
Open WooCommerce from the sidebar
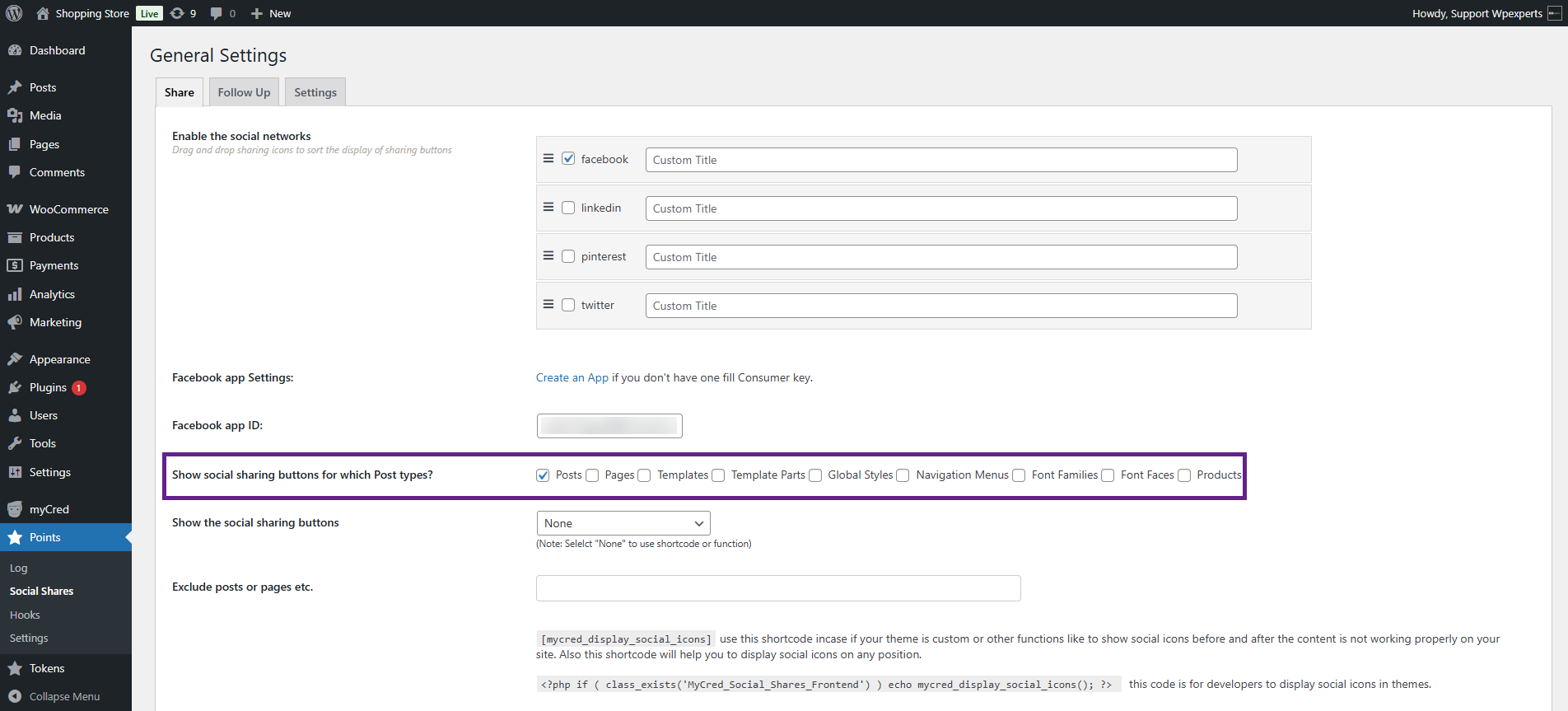68,209
